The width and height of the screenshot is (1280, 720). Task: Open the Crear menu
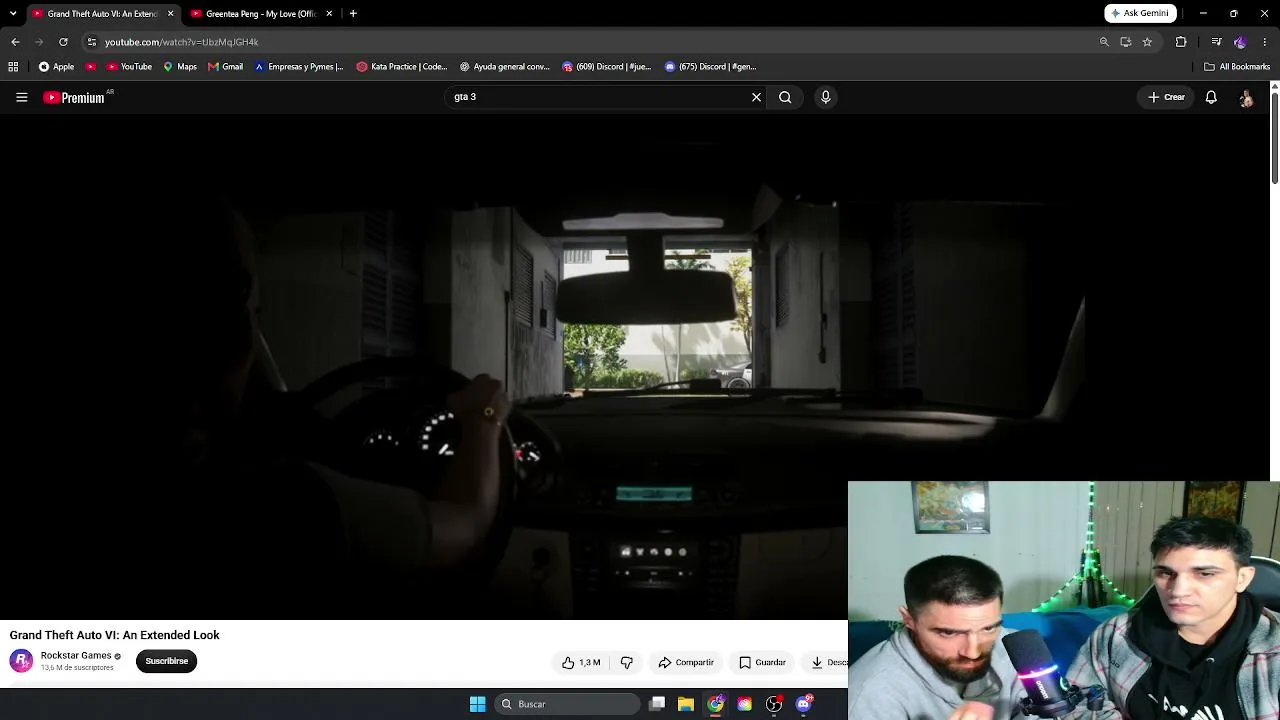pyautogui.click(x=1166, y=97)
